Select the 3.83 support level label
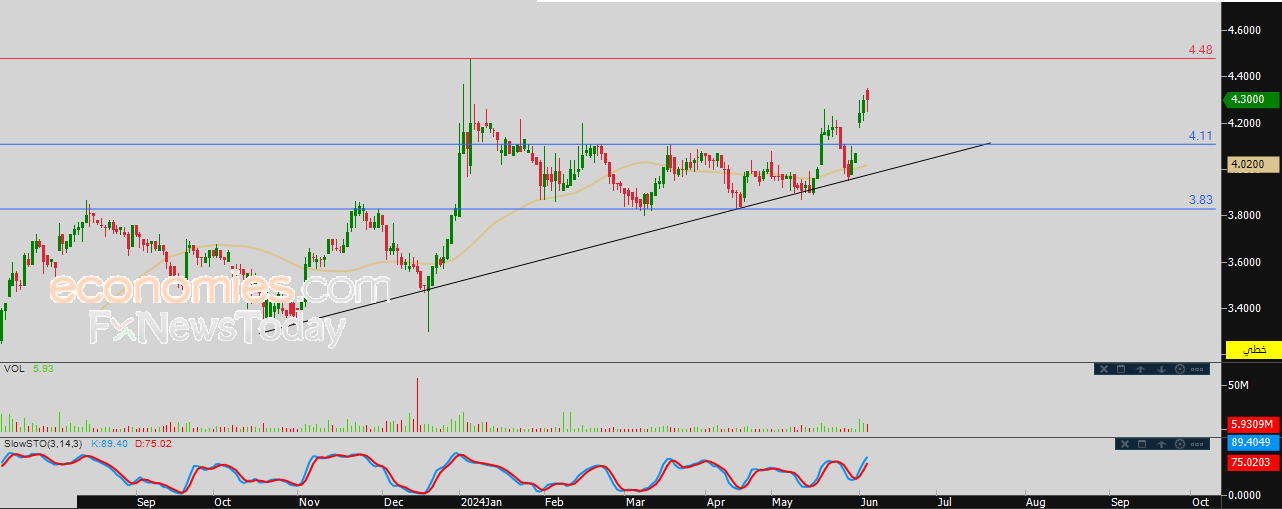1282x509 pixels. click(x=1200, y=200)
